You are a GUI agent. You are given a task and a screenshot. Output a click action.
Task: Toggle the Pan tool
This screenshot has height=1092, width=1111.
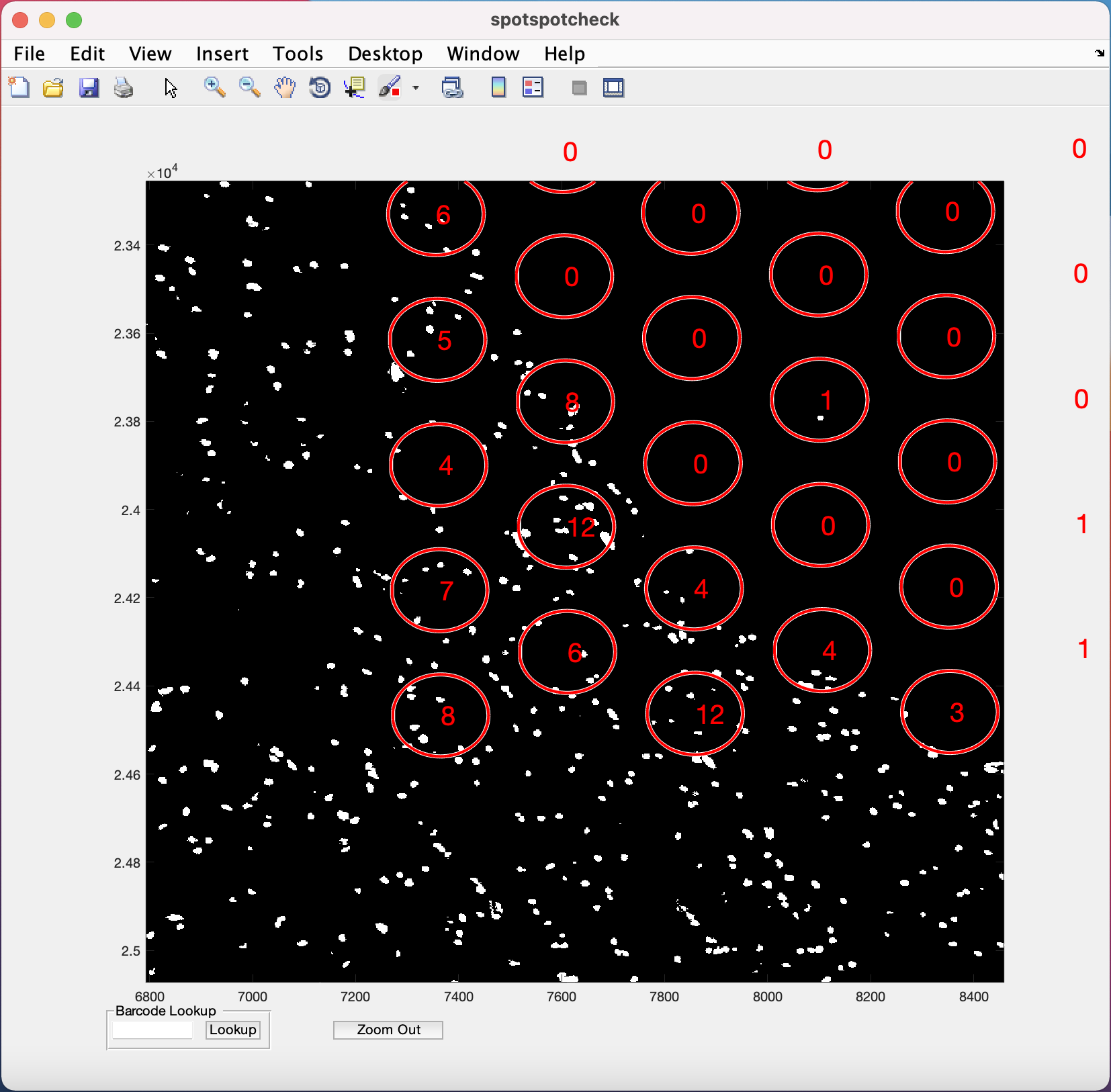click(x=284, y=87)
